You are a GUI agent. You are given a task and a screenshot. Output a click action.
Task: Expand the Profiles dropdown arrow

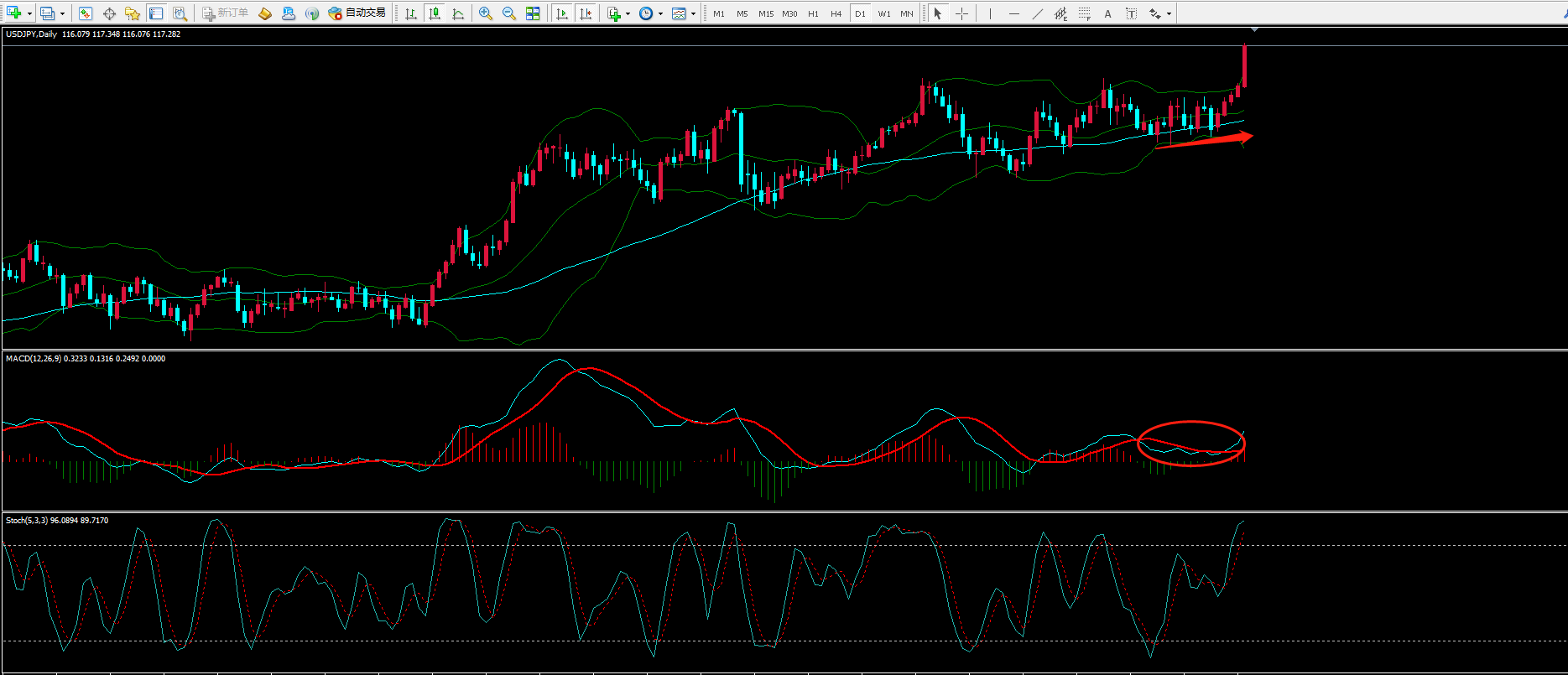(x=63, y=14)
